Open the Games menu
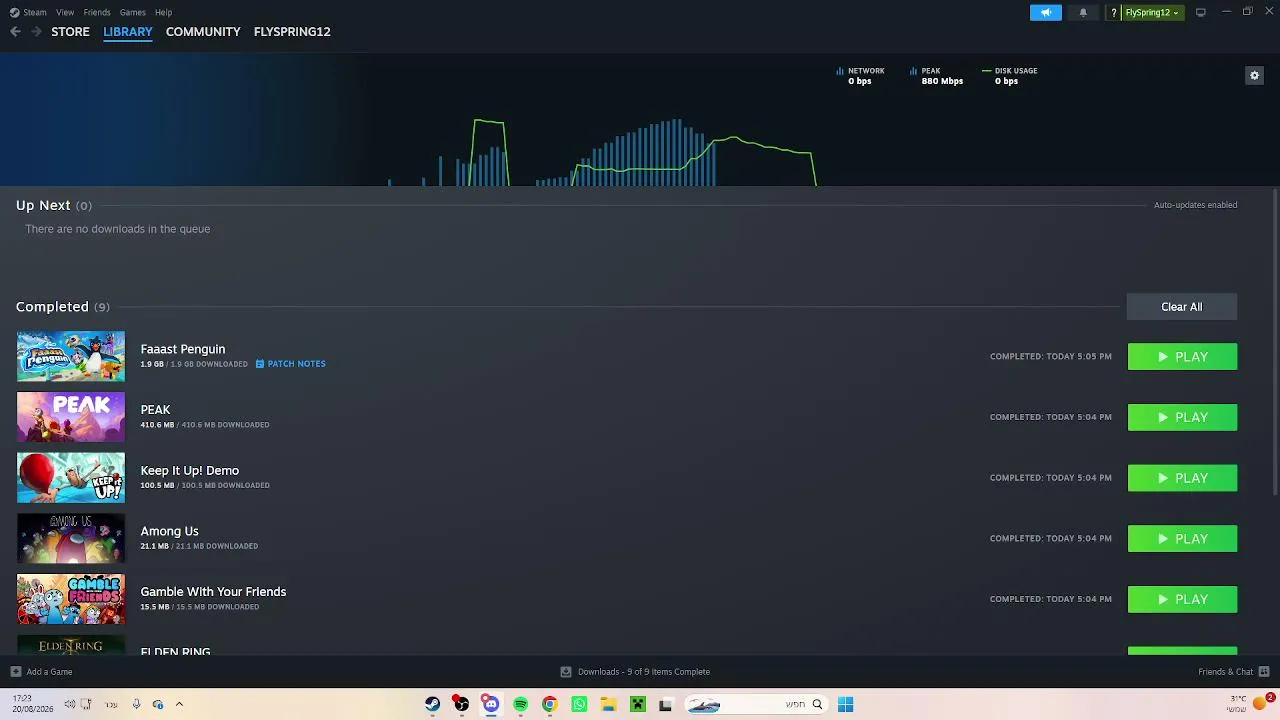Viewport: 1280px width, 720px height. coord(133,12)
